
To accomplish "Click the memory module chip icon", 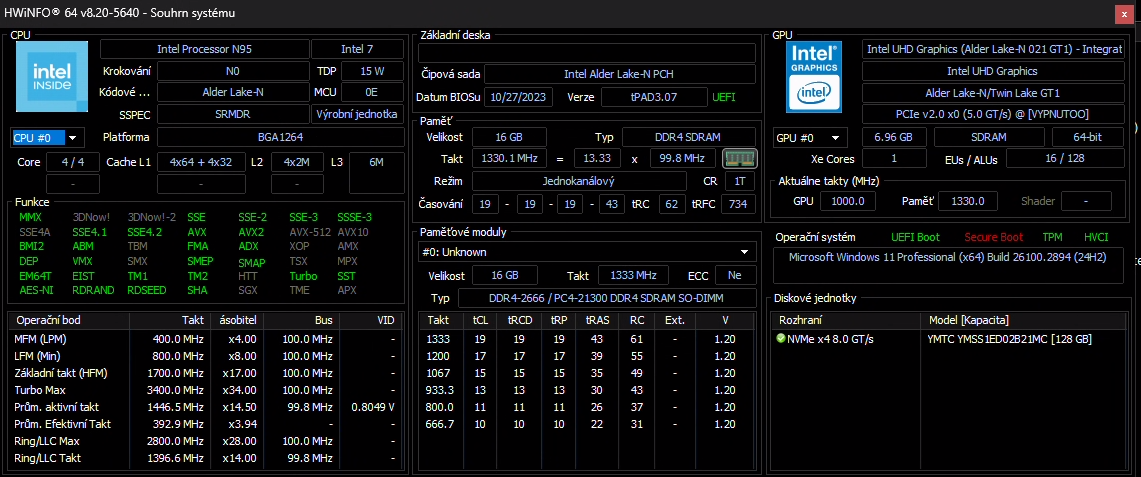I will click(x=740, y=159).
